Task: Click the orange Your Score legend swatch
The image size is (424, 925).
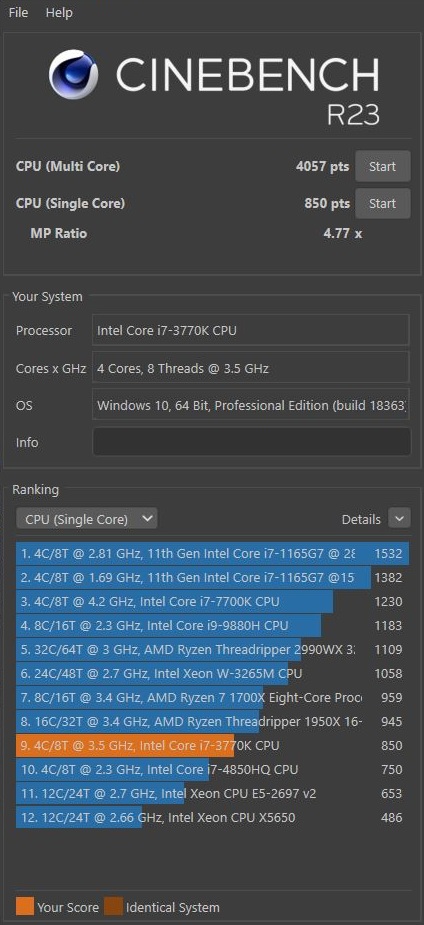Action: coord(25,906)
